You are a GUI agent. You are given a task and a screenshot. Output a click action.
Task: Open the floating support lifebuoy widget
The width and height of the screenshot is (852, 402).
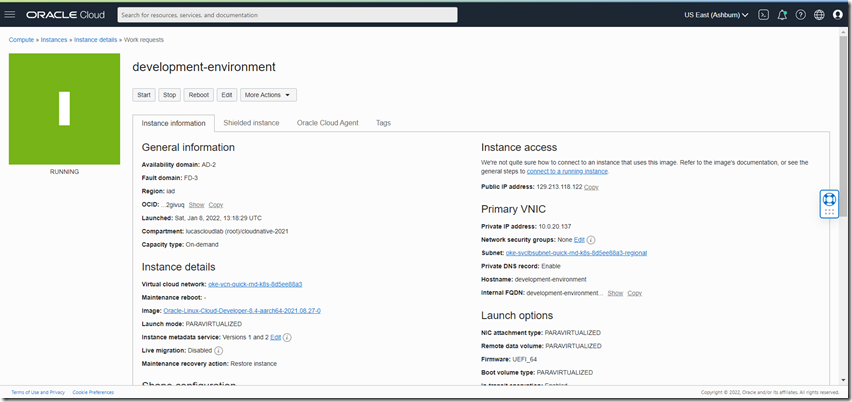click(829, 204)
